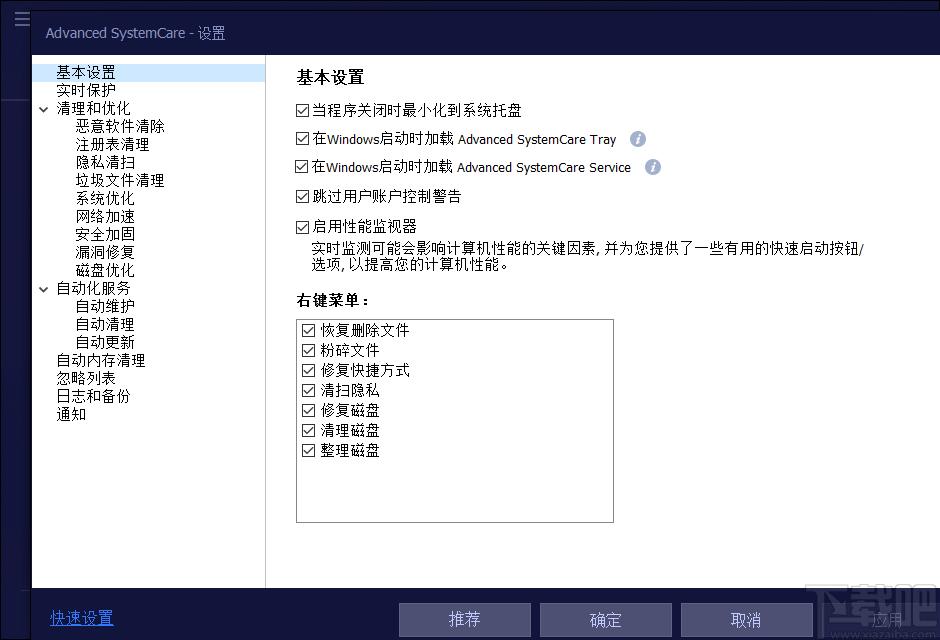Screen dimensions: 940x640
Task: Open 忽略列表 settings
Action: (86, 378)
